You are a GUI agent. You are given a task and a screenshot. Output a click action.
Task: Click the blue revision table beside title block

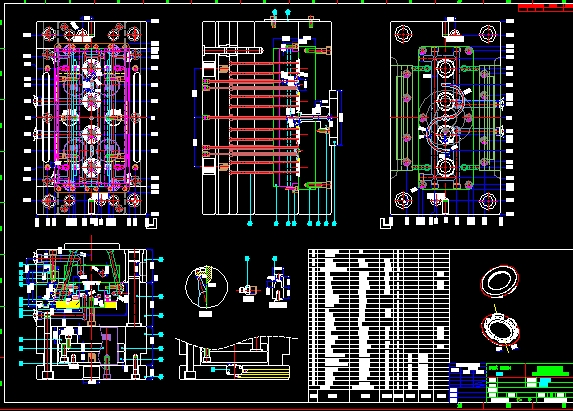[x=468, y=383]
